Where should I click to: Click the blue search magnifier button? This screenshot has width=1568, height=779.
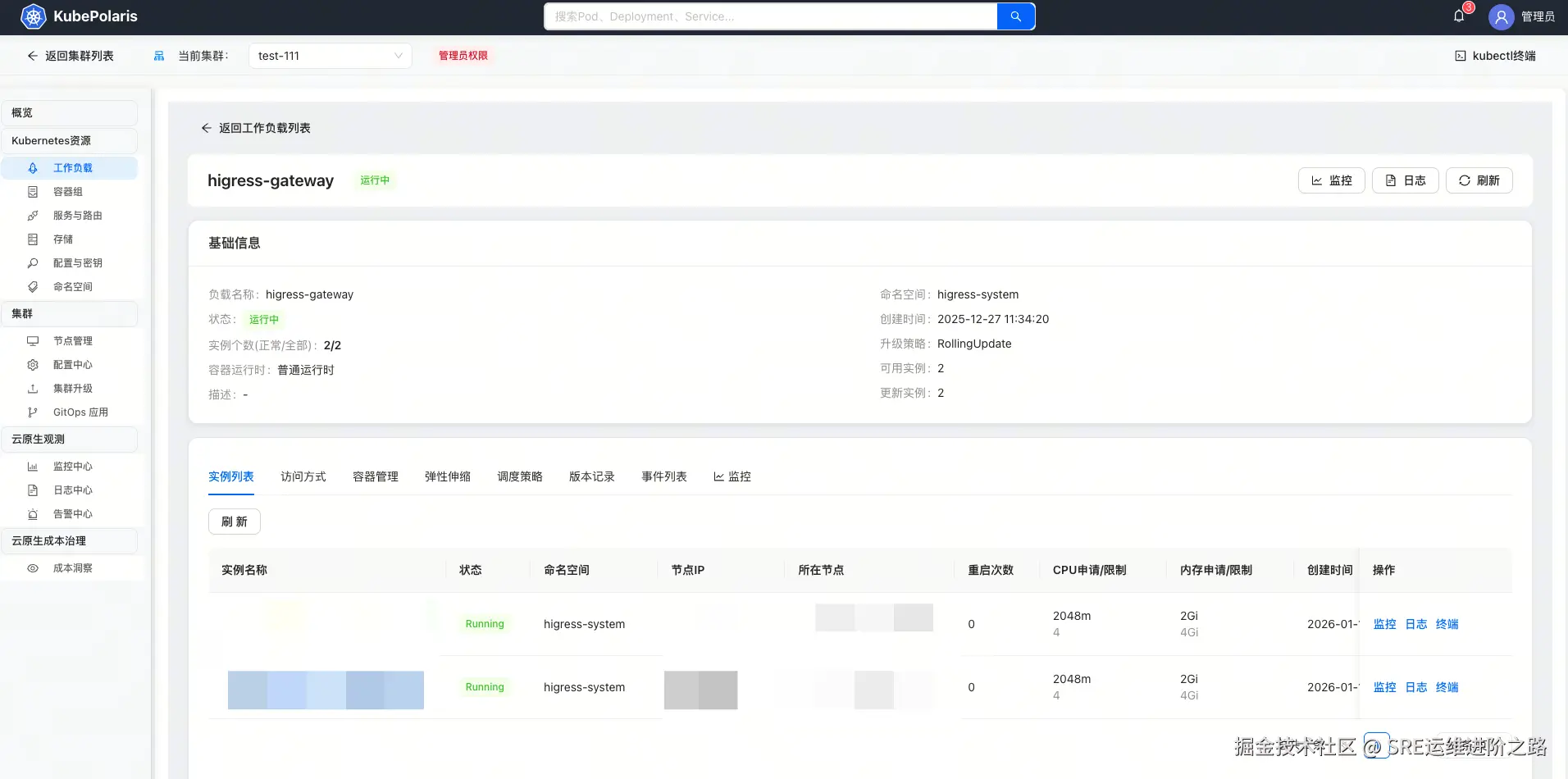pyautogui.click(x=1016, y=16)
